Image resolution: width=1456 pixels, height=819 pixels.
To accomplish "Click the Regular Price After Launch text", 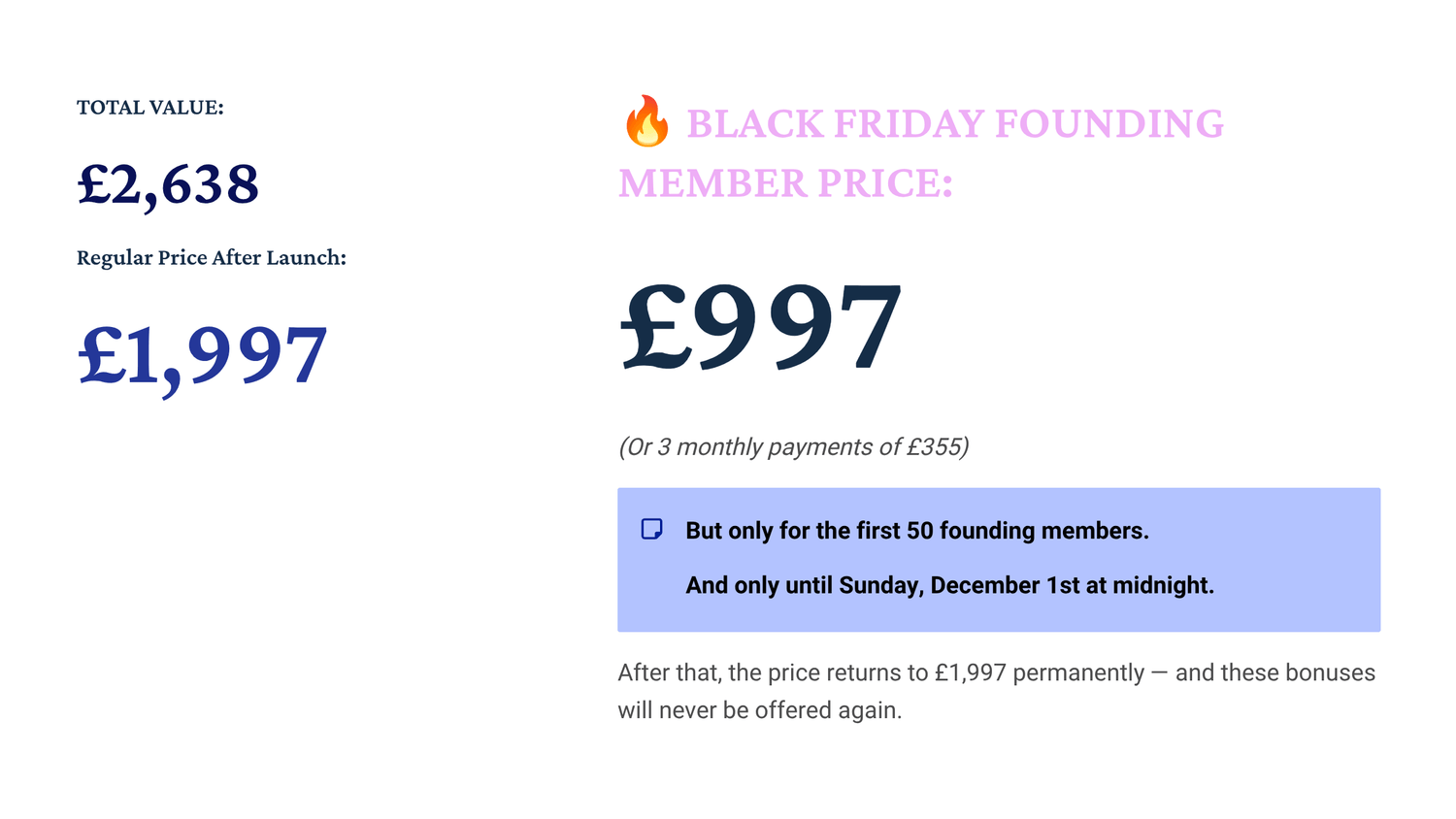I will pyautogui.click(x=212, y=258).
